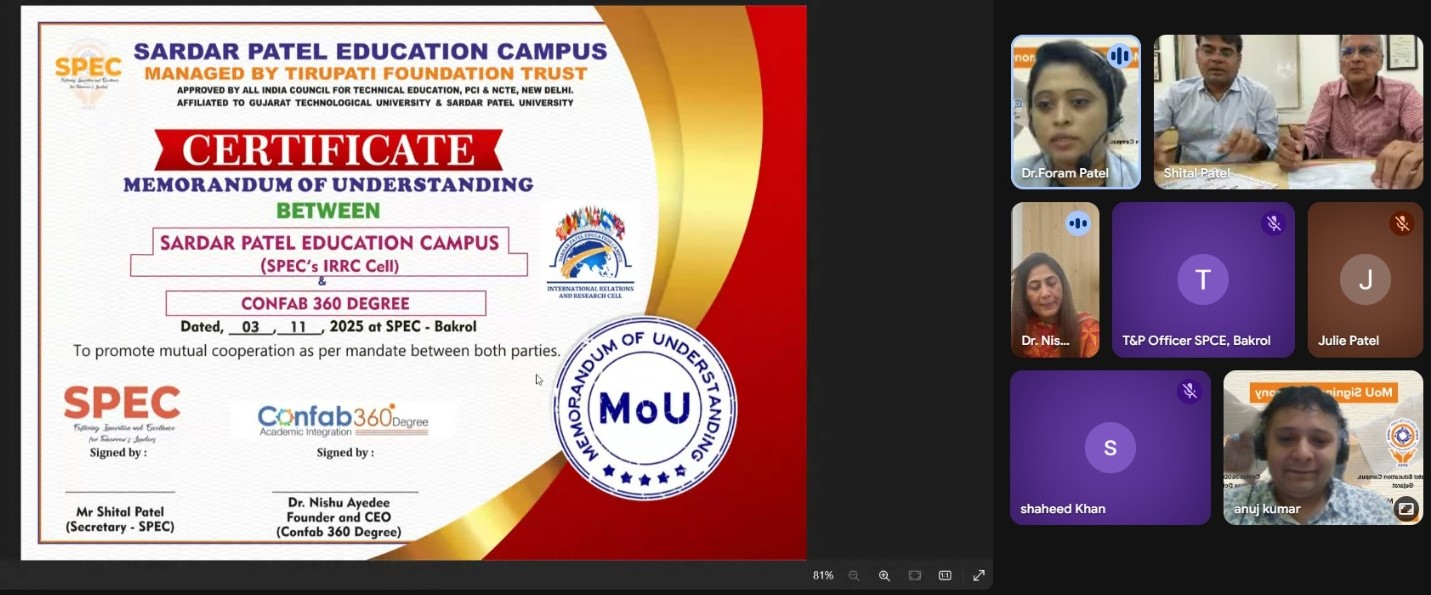Expand Shital Patel's video tile
This screenshot has height=595, width=1431.
(x=1287, y=112)
